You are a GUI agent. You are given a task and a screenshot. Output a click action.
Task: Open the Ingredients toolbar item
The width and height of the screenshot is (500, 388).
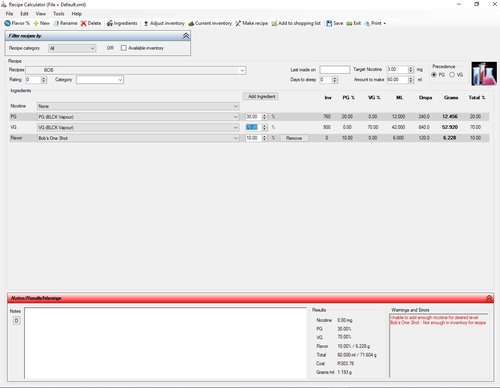pyautogui.click(x=122, y=23)
